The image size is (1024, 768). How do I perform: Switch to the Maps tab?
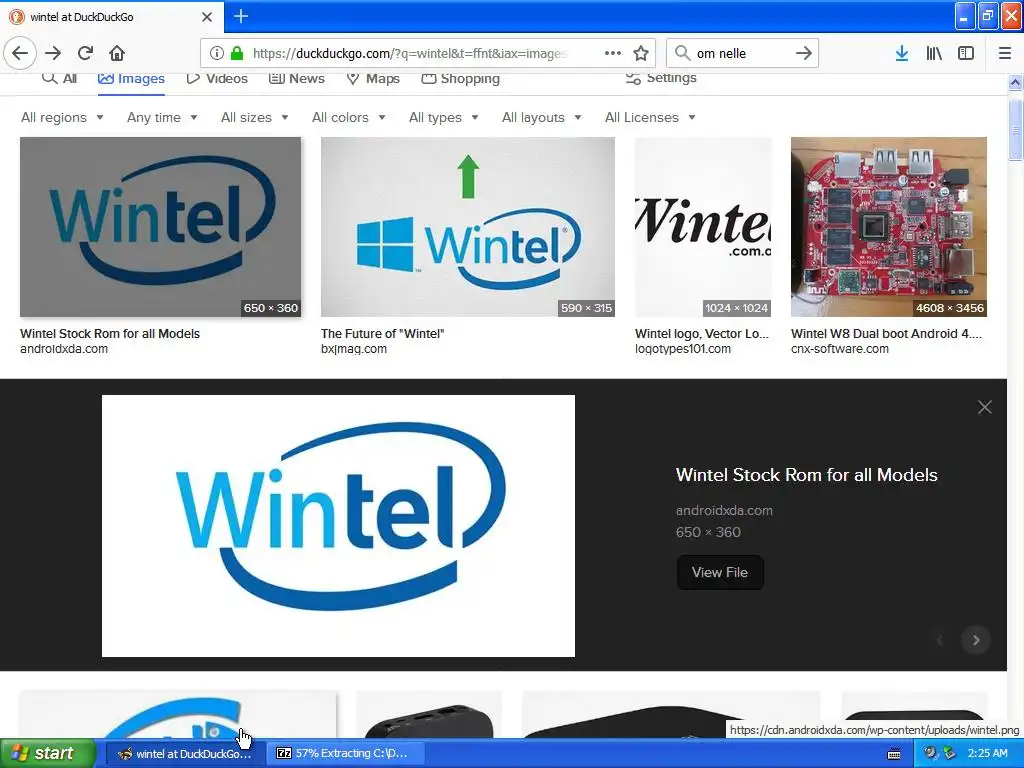tap(373, 78)
